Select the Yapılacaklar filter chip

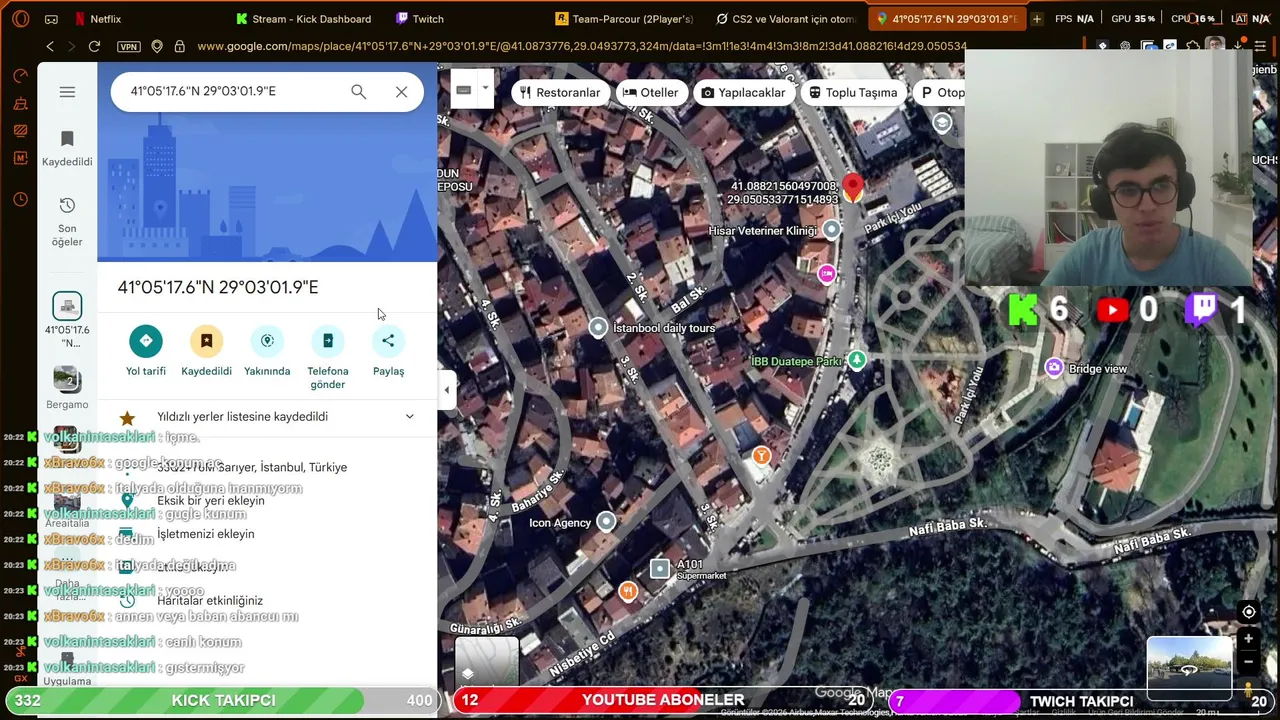(743, 92)
